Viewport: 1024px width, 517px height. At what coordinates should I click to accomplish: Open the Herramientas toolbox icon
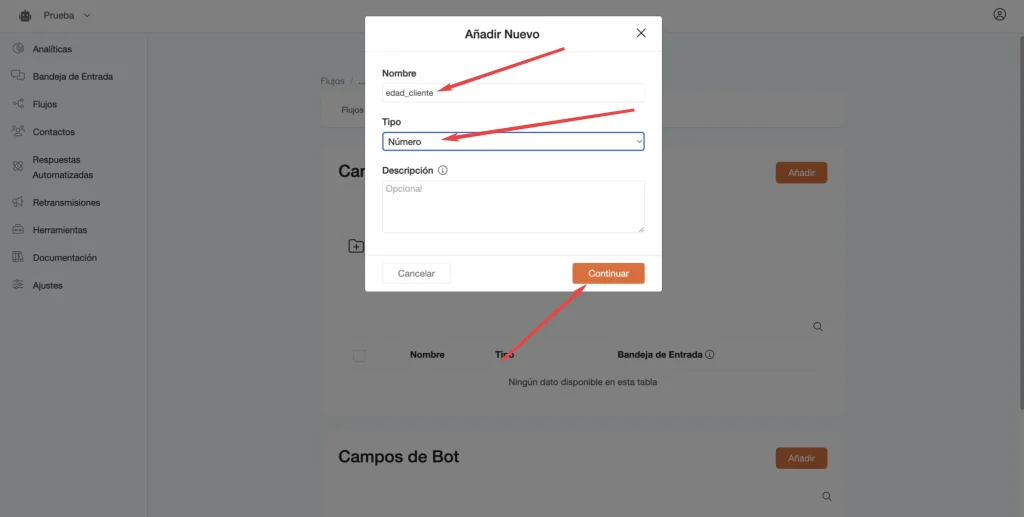[18, 230]
